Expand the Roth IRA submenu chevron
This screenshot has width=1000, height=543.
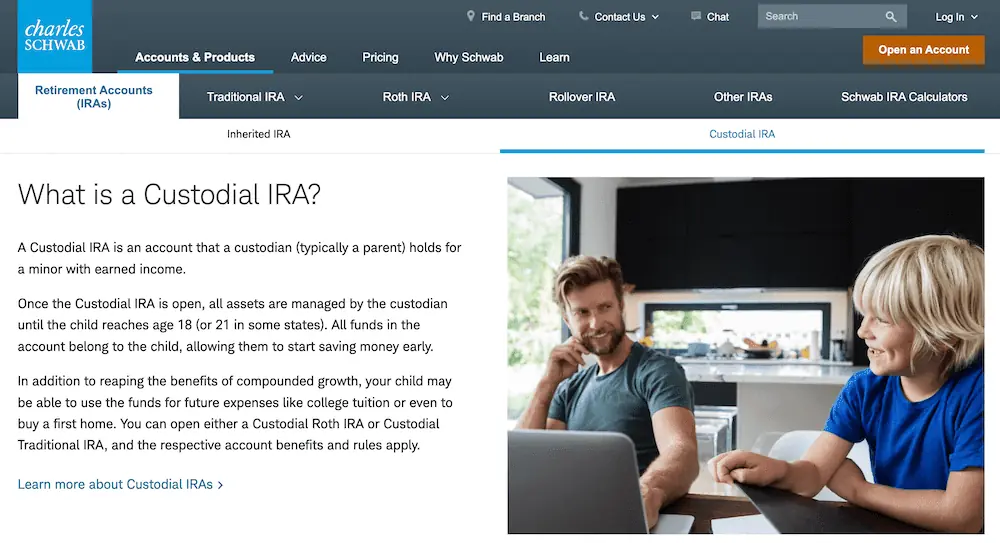445,98
